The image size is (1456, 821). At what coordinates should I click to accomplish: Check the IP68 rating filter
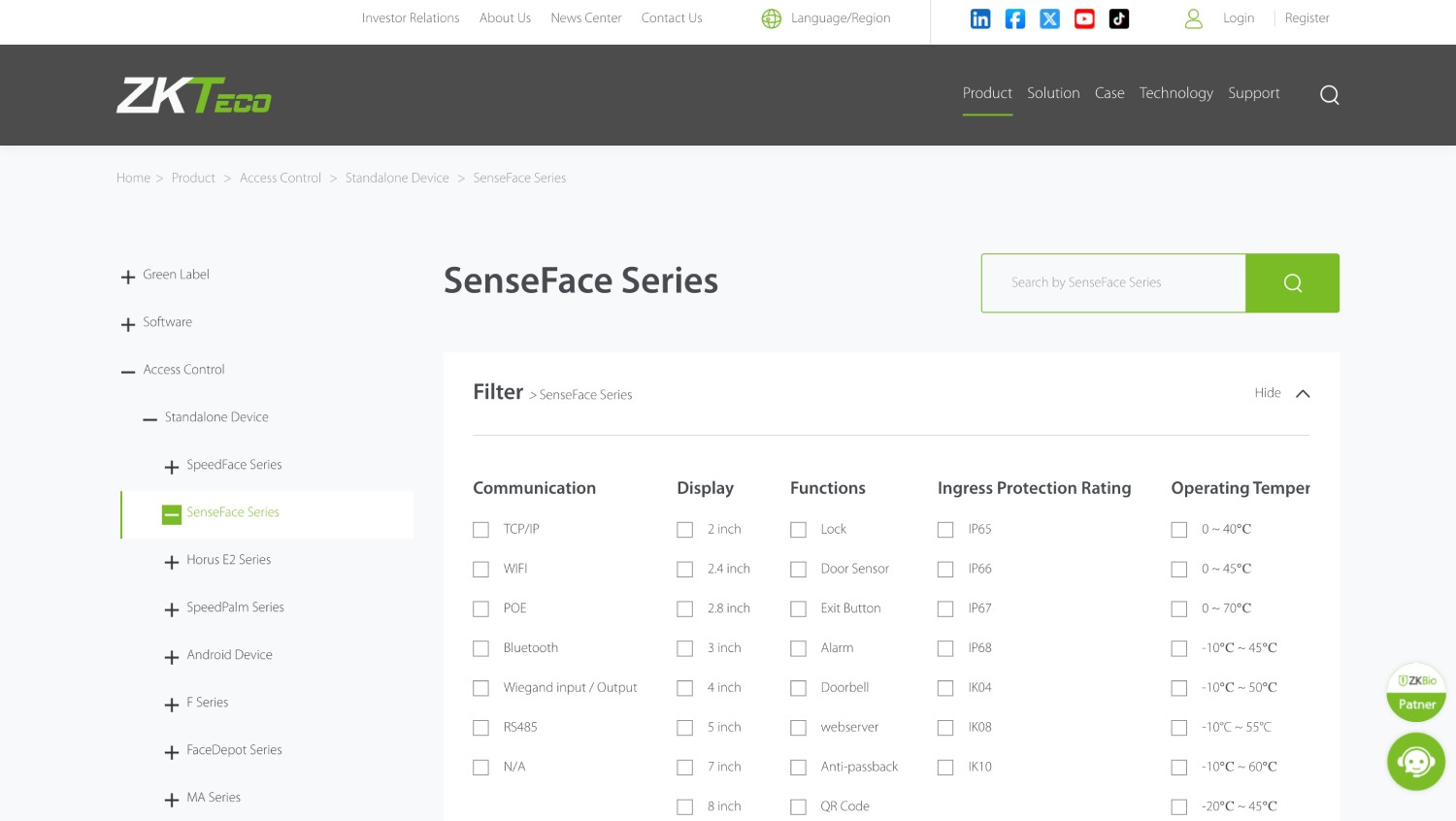pyautogui.click(x=945, y=648)
